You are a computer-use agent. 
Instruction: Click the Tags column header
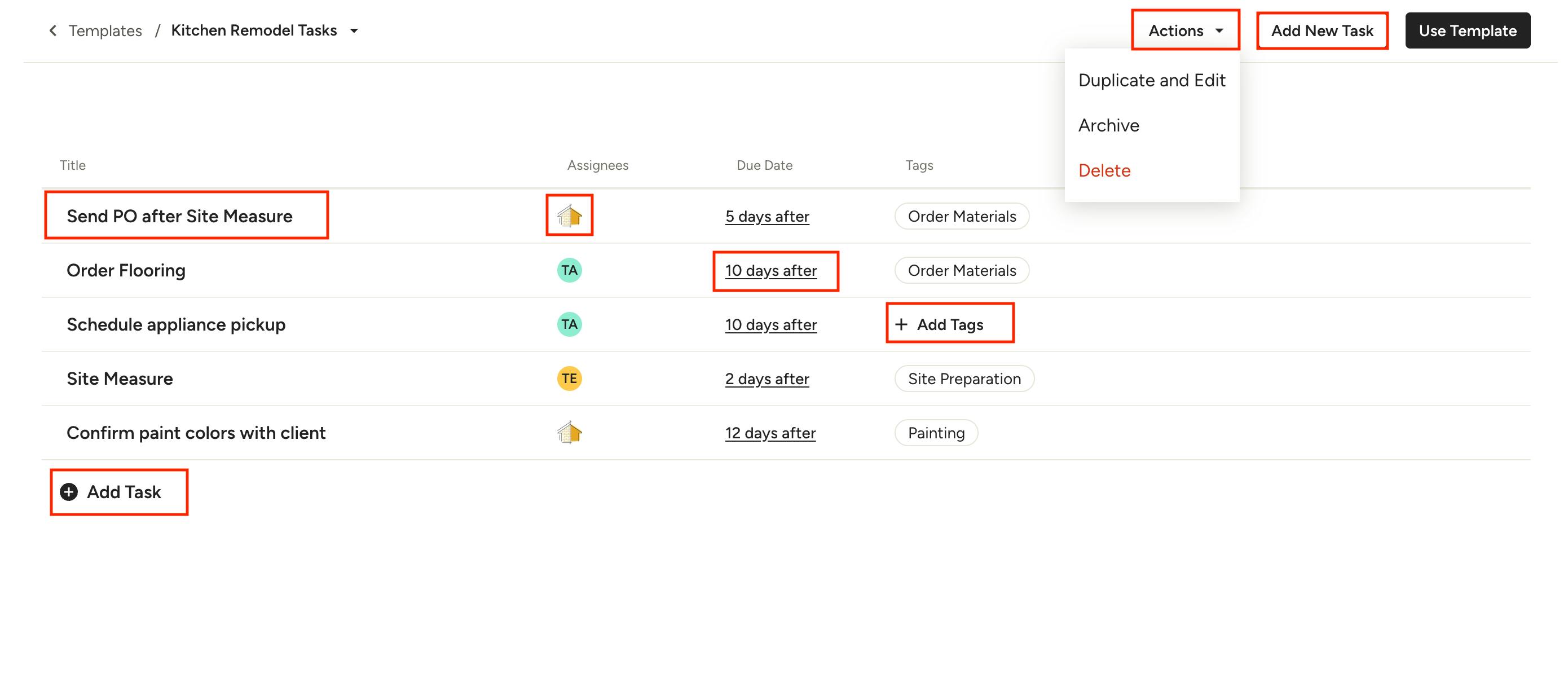click(919, 165)
